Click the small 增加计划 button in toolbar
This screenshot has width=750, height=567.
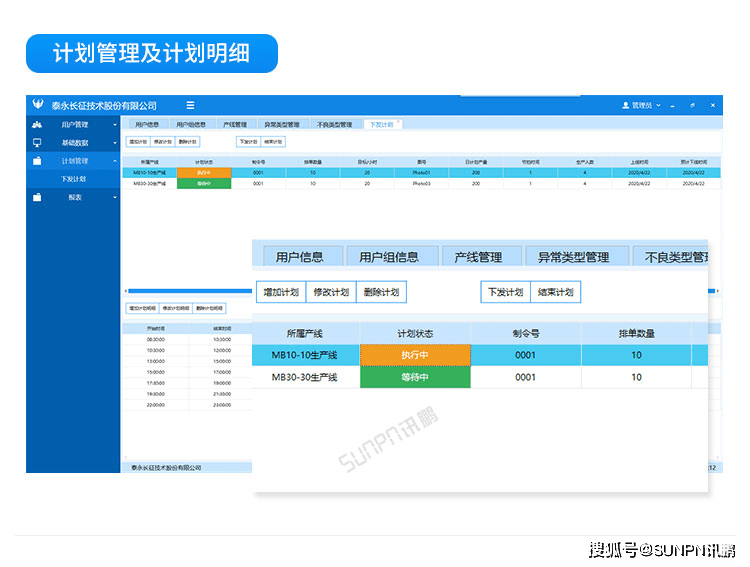click(137, 142)
